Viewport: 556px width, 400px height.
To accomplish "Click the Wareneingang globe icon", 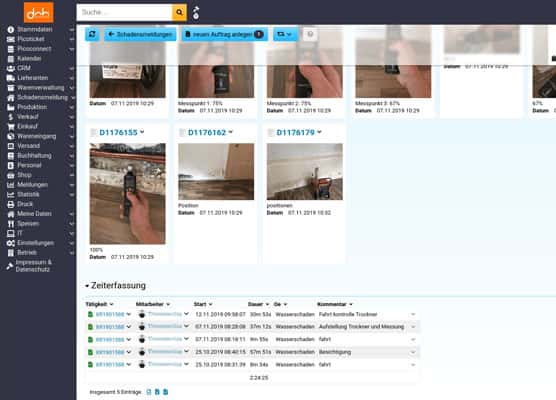I will pyautogui.click(x=11, y=136).
